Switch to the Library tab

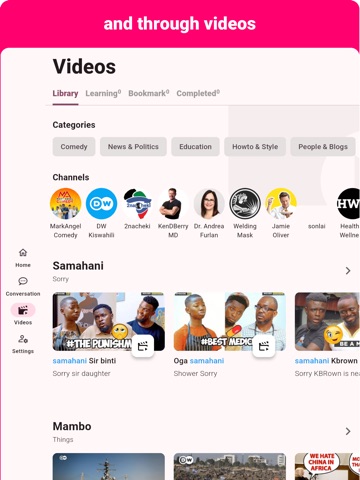tap(65, 93)
